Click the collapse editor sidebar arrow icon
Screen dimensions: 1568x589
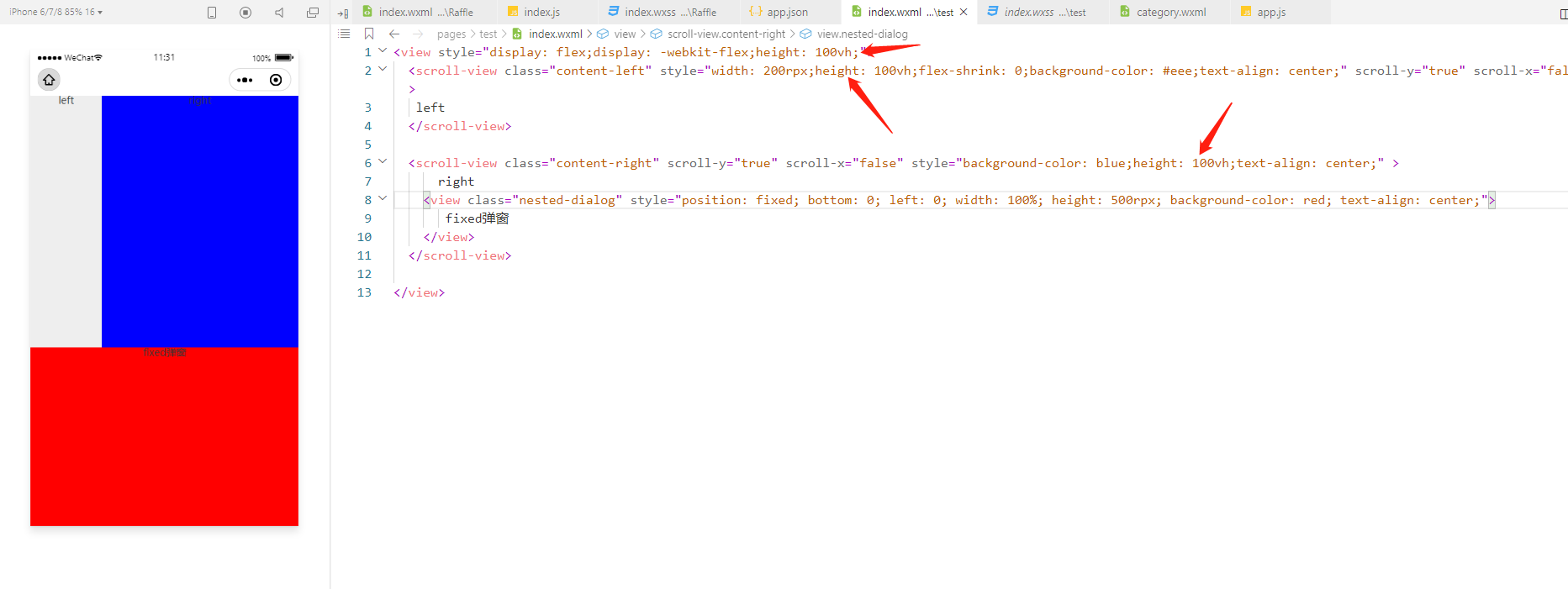[x=343, y=13]
